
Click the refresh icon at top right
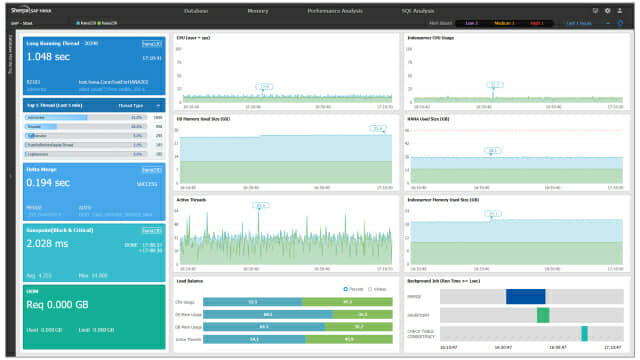point(620,23)
